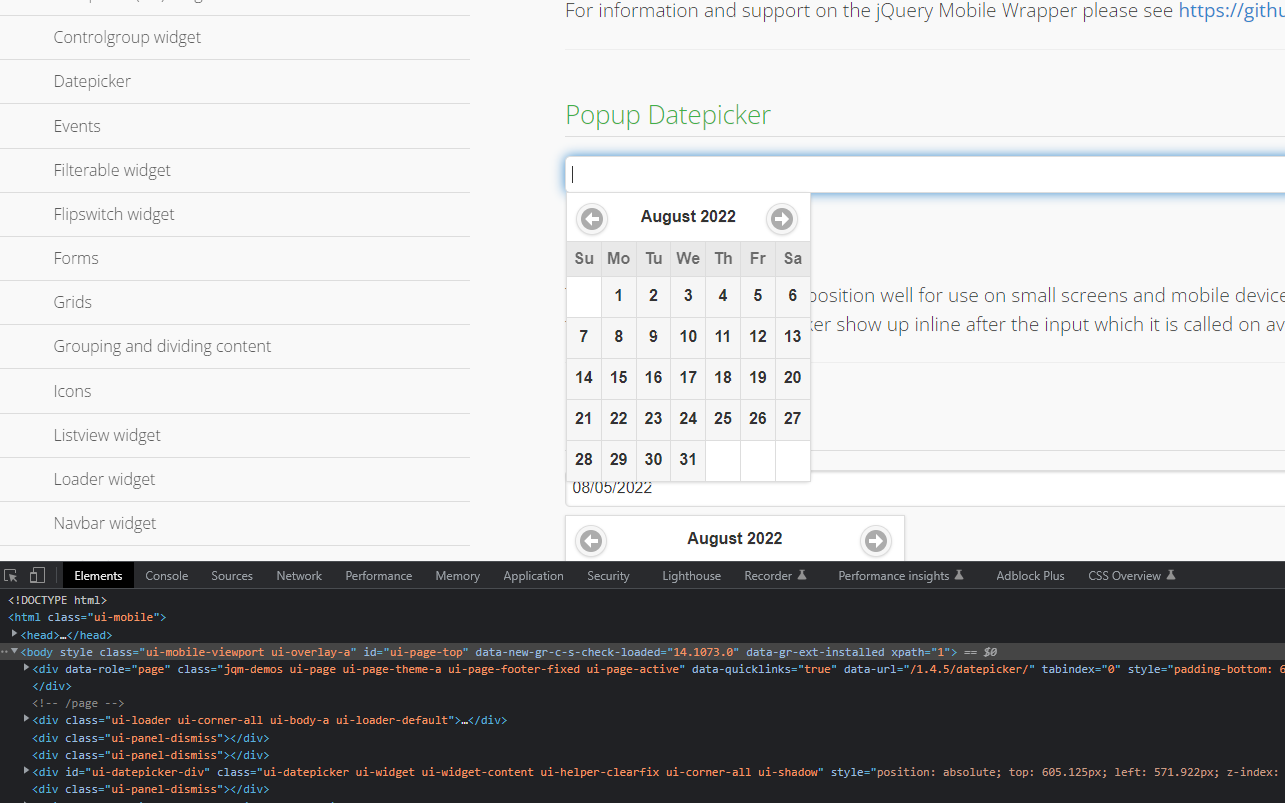Select August 28 in popup calendar

584,460
